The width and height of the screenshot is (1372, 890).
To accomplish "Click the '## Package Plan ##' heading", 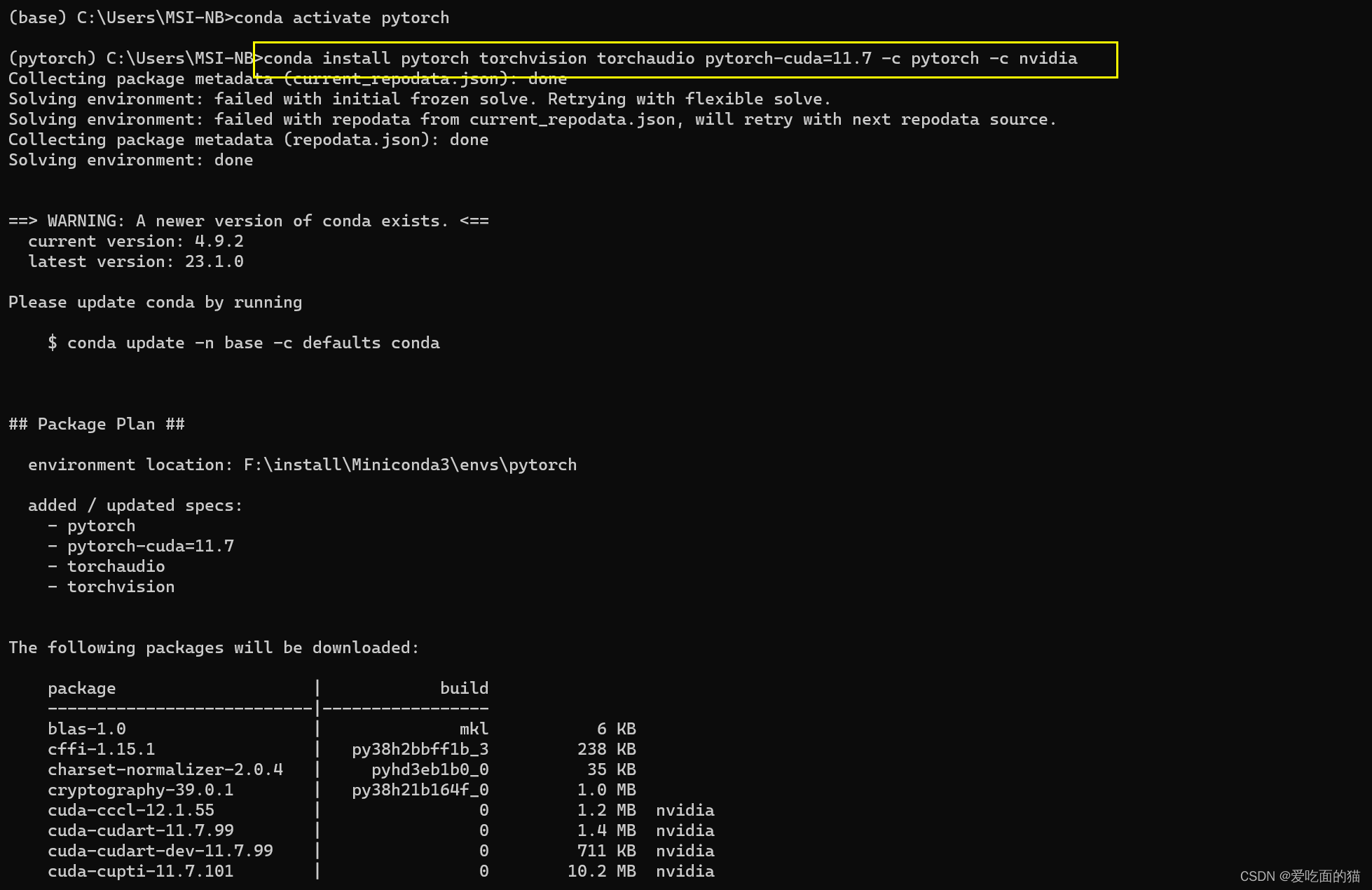I will [x=97, y=425].
